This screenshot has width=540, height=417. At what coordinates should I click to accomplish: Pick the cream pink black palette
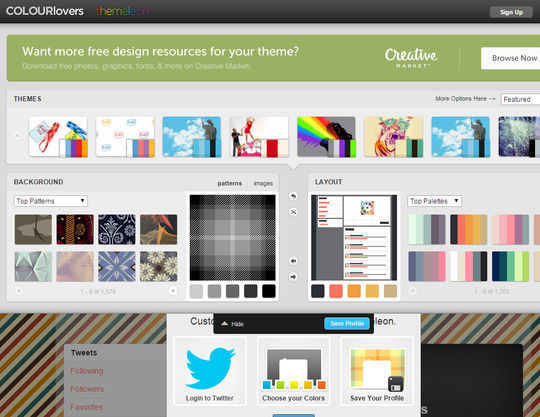[469, 266]
